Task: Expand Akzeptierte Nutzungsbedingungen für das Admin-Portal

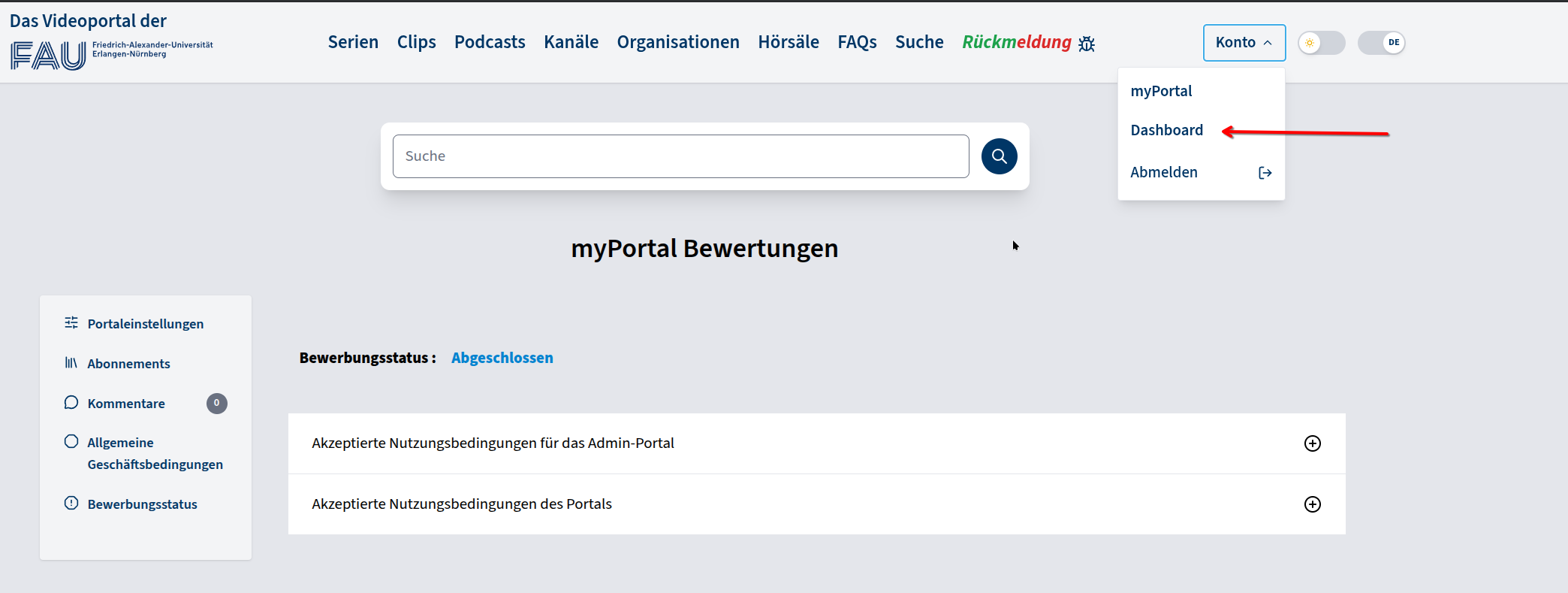Action: [x=1312, y=443]
